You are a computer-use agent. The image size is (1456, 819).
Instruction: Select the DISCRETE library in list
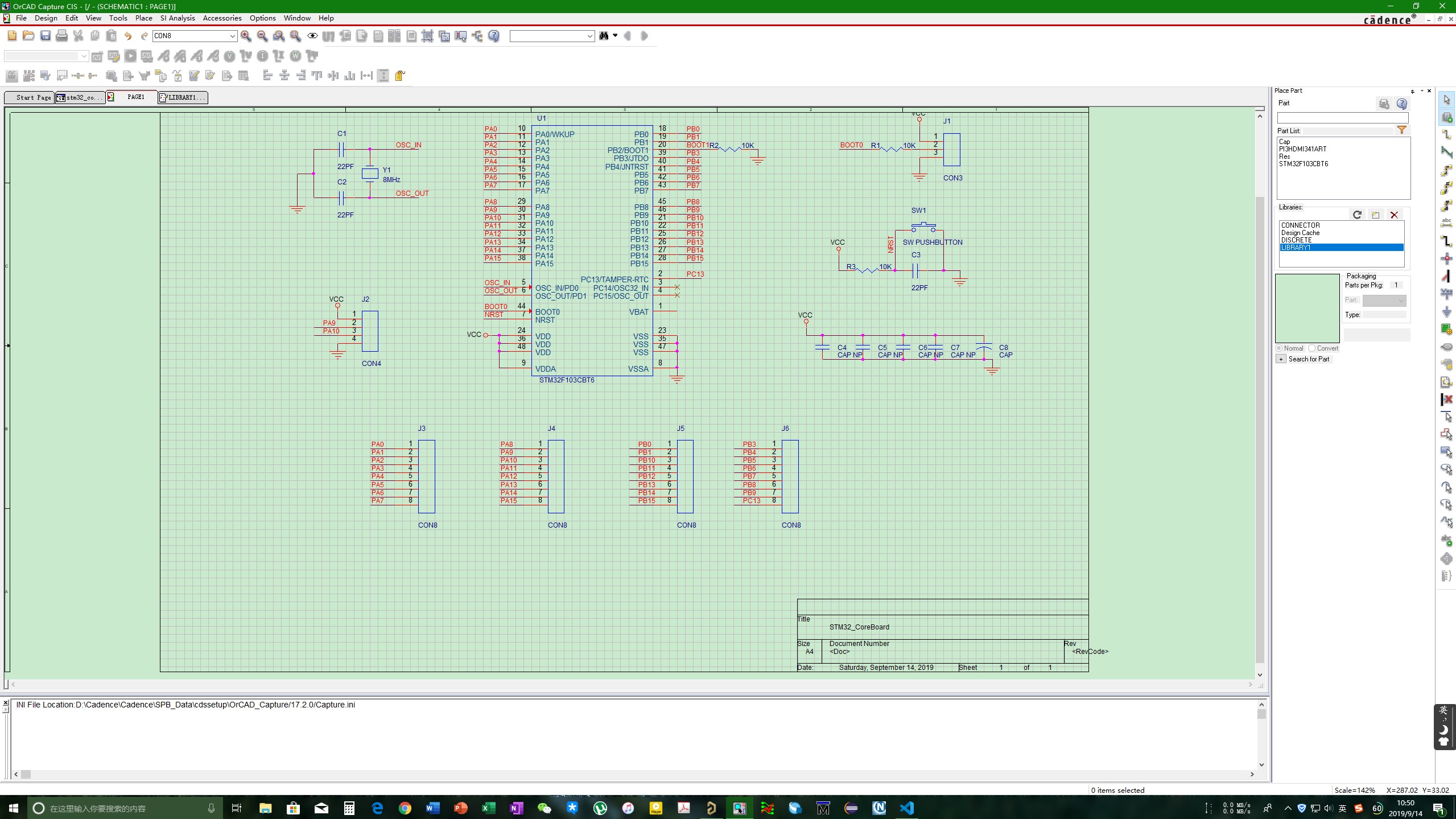(x=1297, y=240)
